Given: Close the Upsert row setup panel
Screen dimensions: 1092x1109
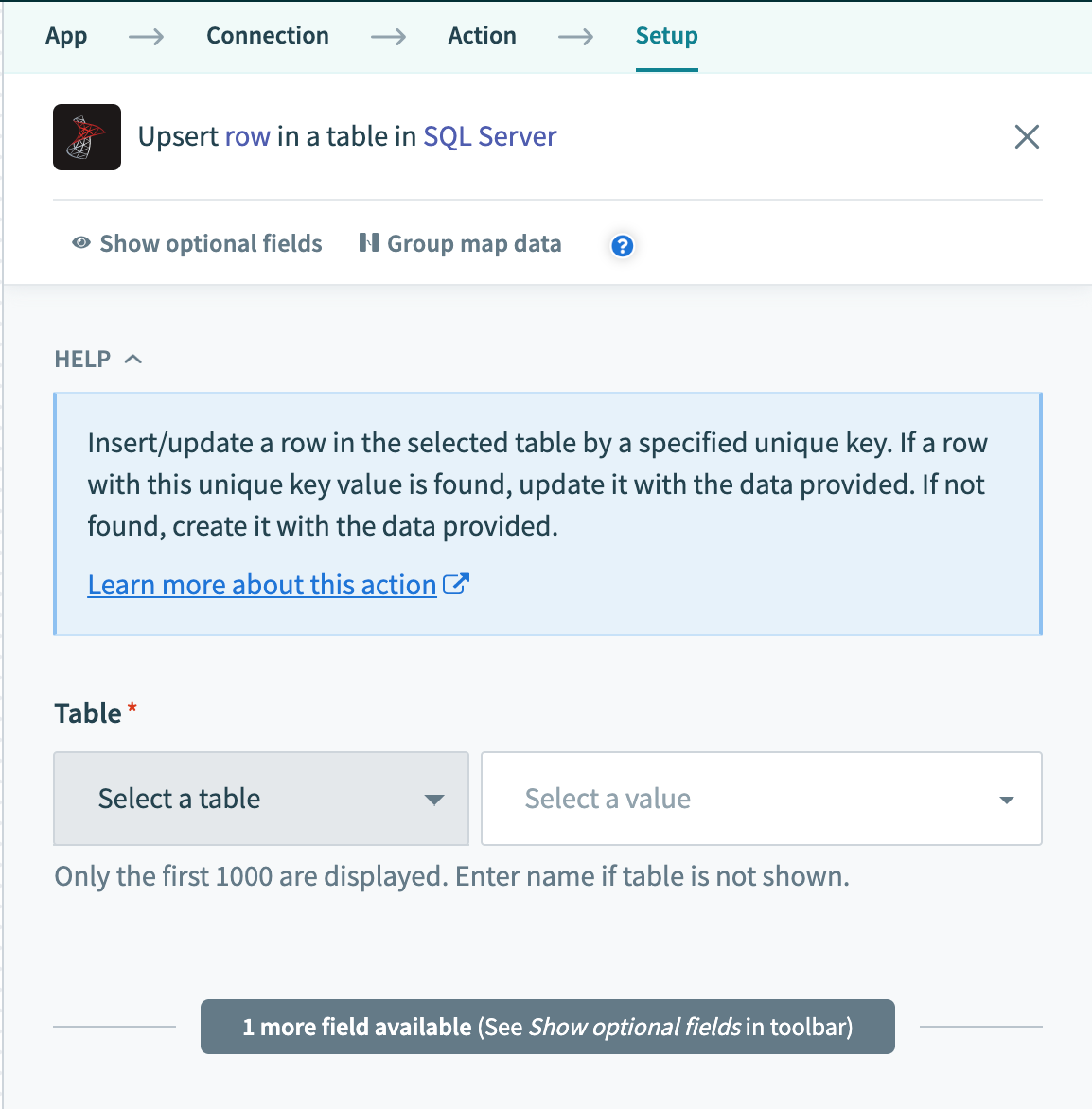Looking at the screenshot, I should tap(1027, 137).
